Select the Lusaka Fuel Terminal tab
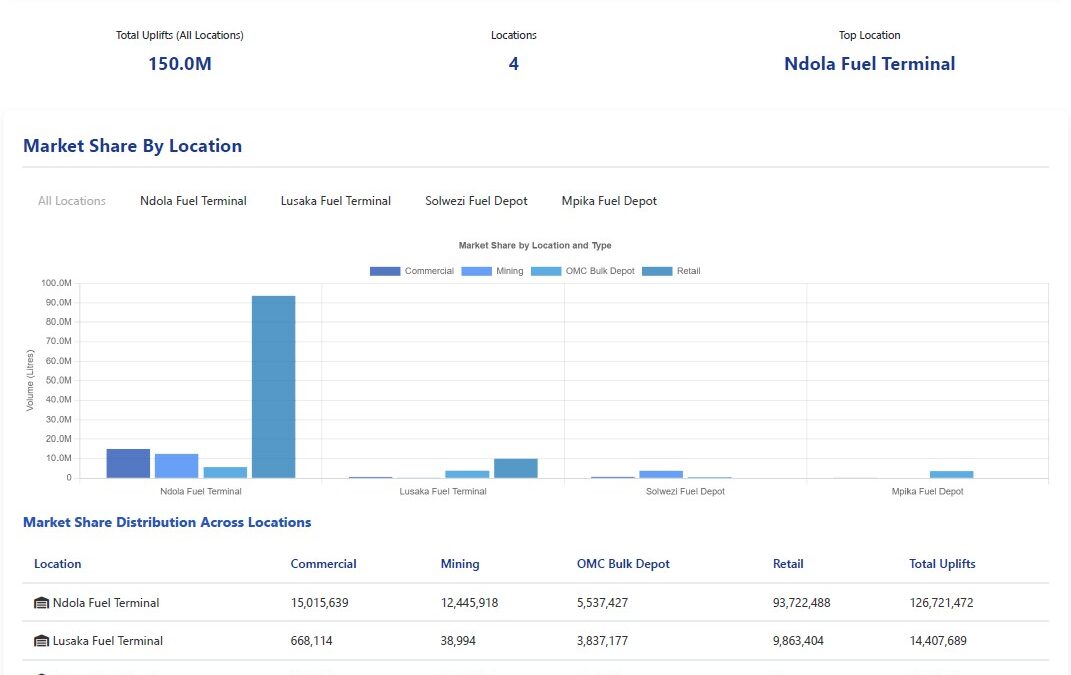This screenshot has width=1071, height=675. [x=336, y=201]
